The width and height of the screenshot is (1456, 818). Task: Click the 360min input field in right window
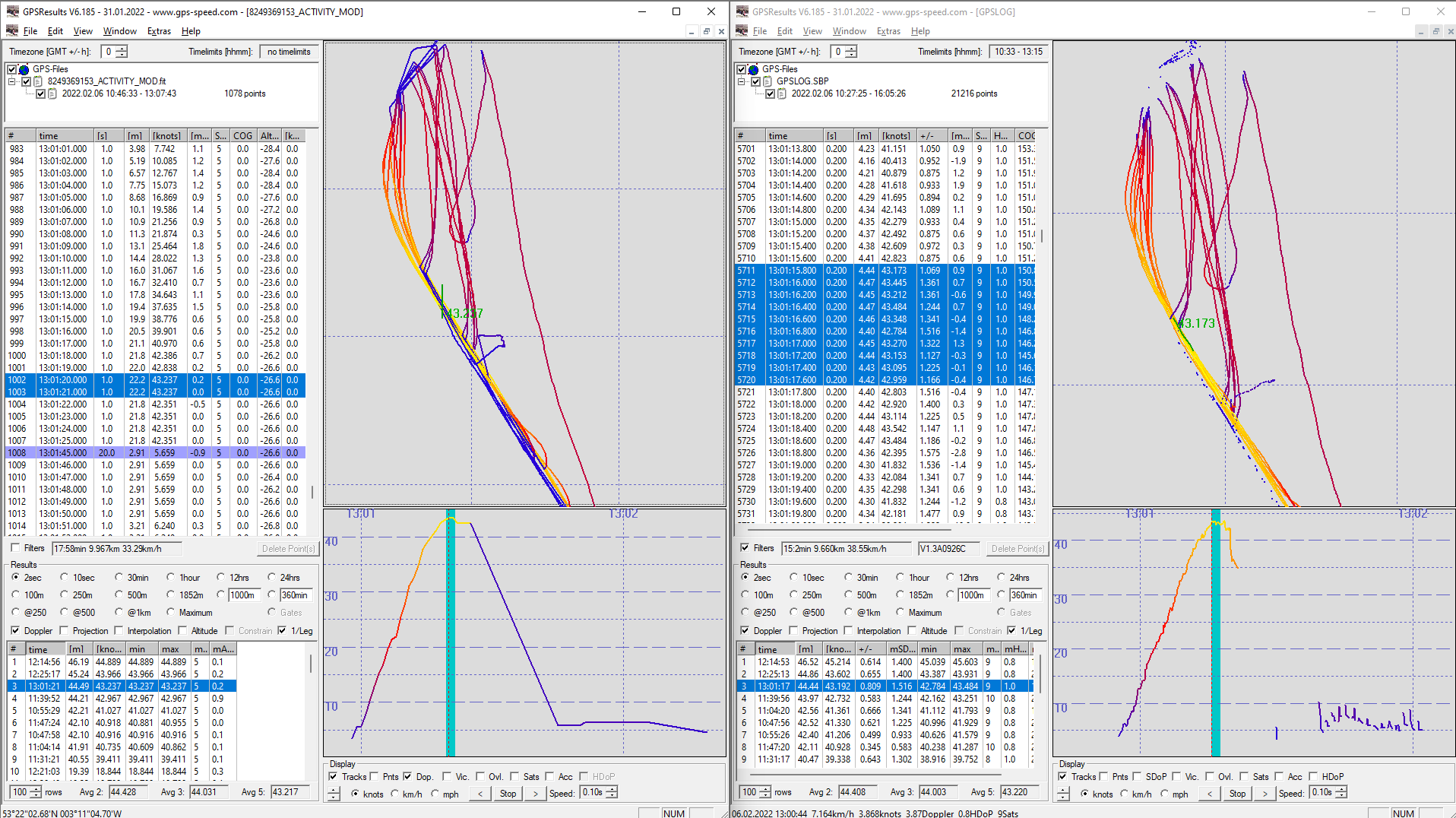click(1024, 594)
